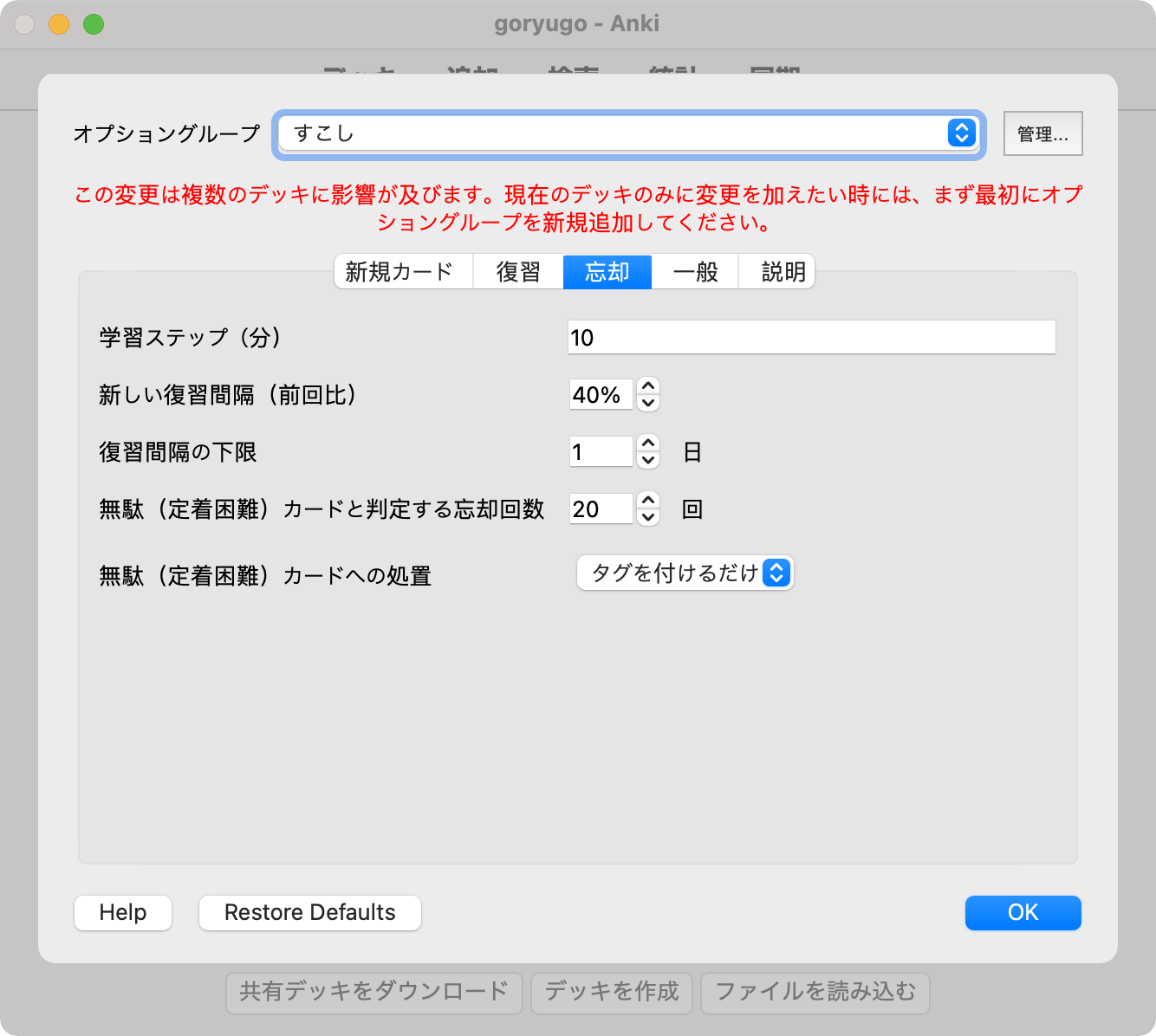The image size is (1156, 1036).
Task: Increase the 忘却回数 threshold with up arrow
Action: (x=648, y=501)
